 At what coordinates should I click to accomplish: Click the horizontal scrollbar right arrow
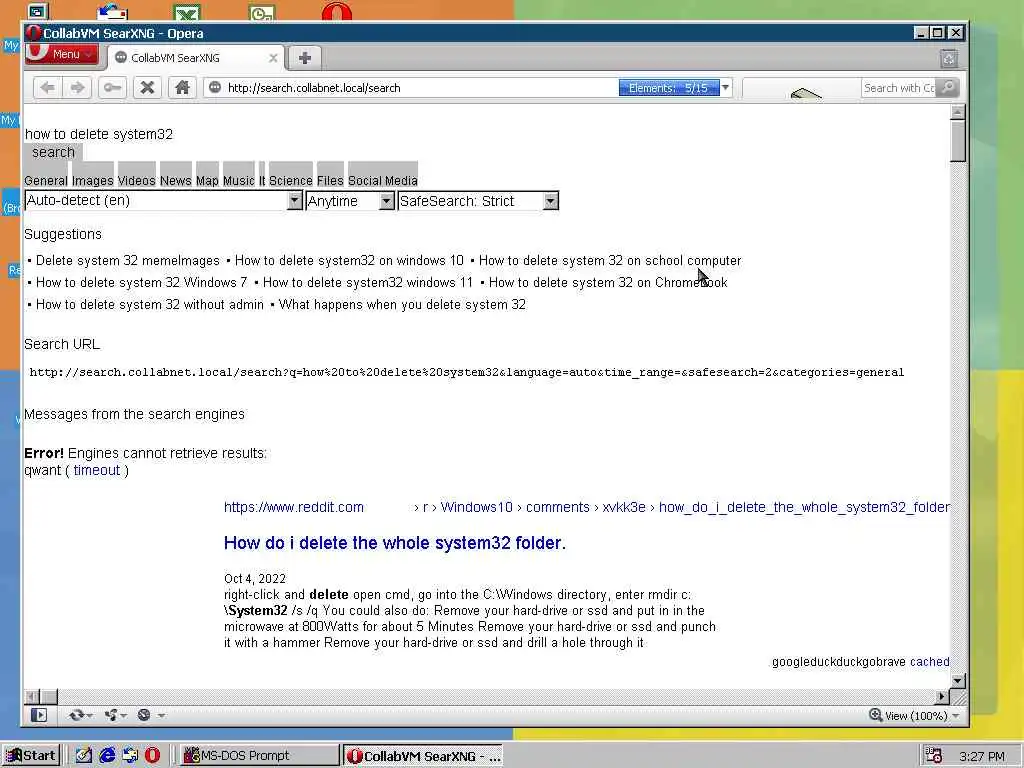point(942,696)
